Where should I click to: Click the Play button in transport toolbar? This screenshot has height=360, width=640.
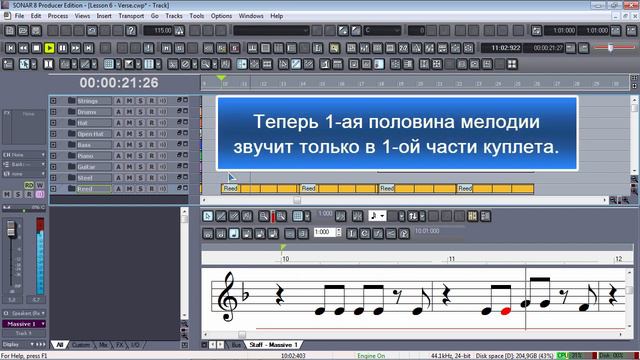click(x=49, y=48)
